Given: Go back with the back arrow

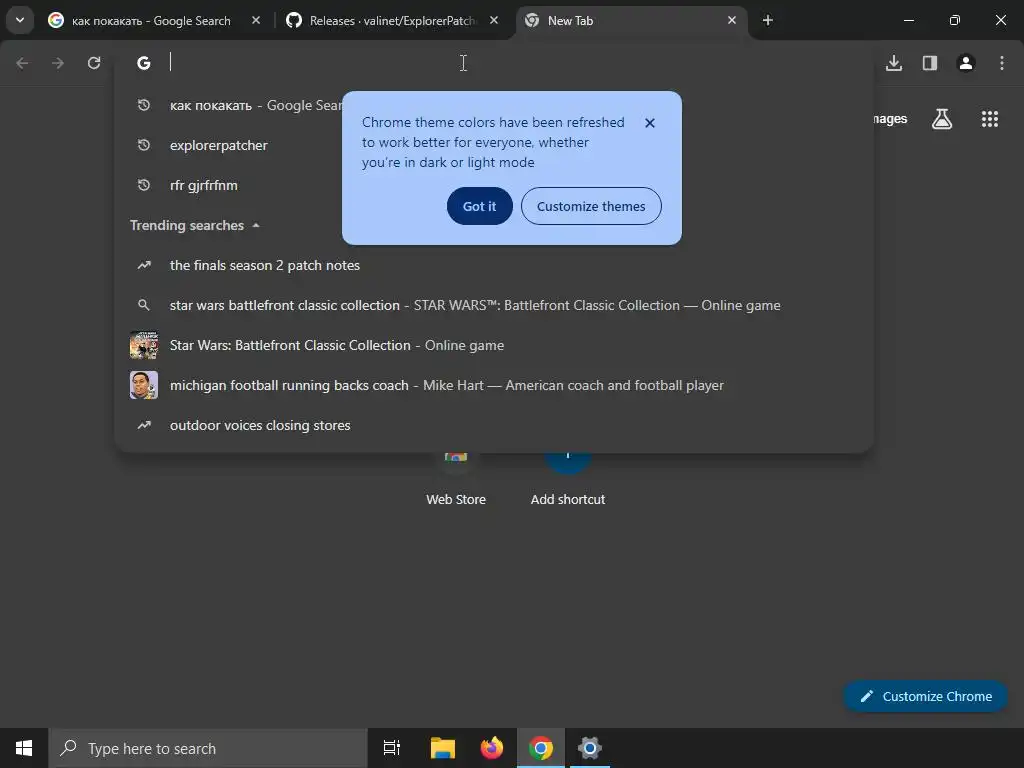Looking at the screenshot, I should 22,63.
